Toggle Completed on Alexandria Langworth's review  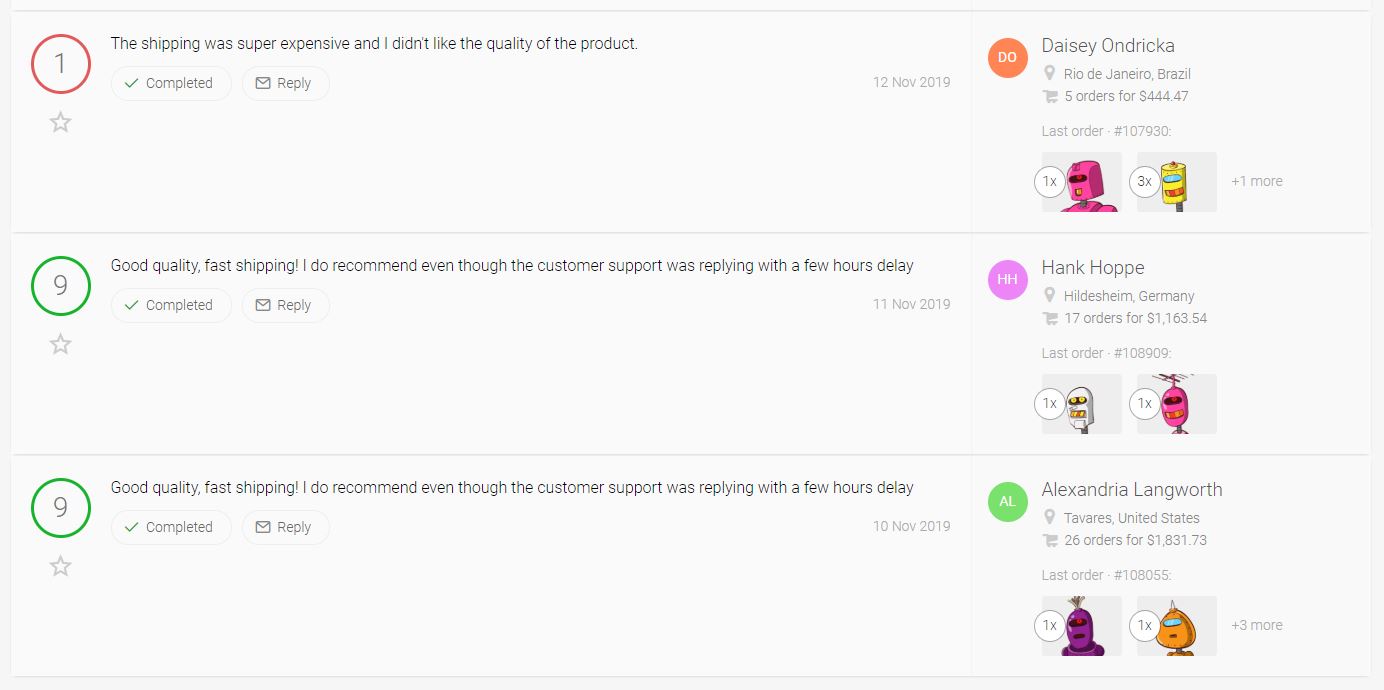coord(171,527)
